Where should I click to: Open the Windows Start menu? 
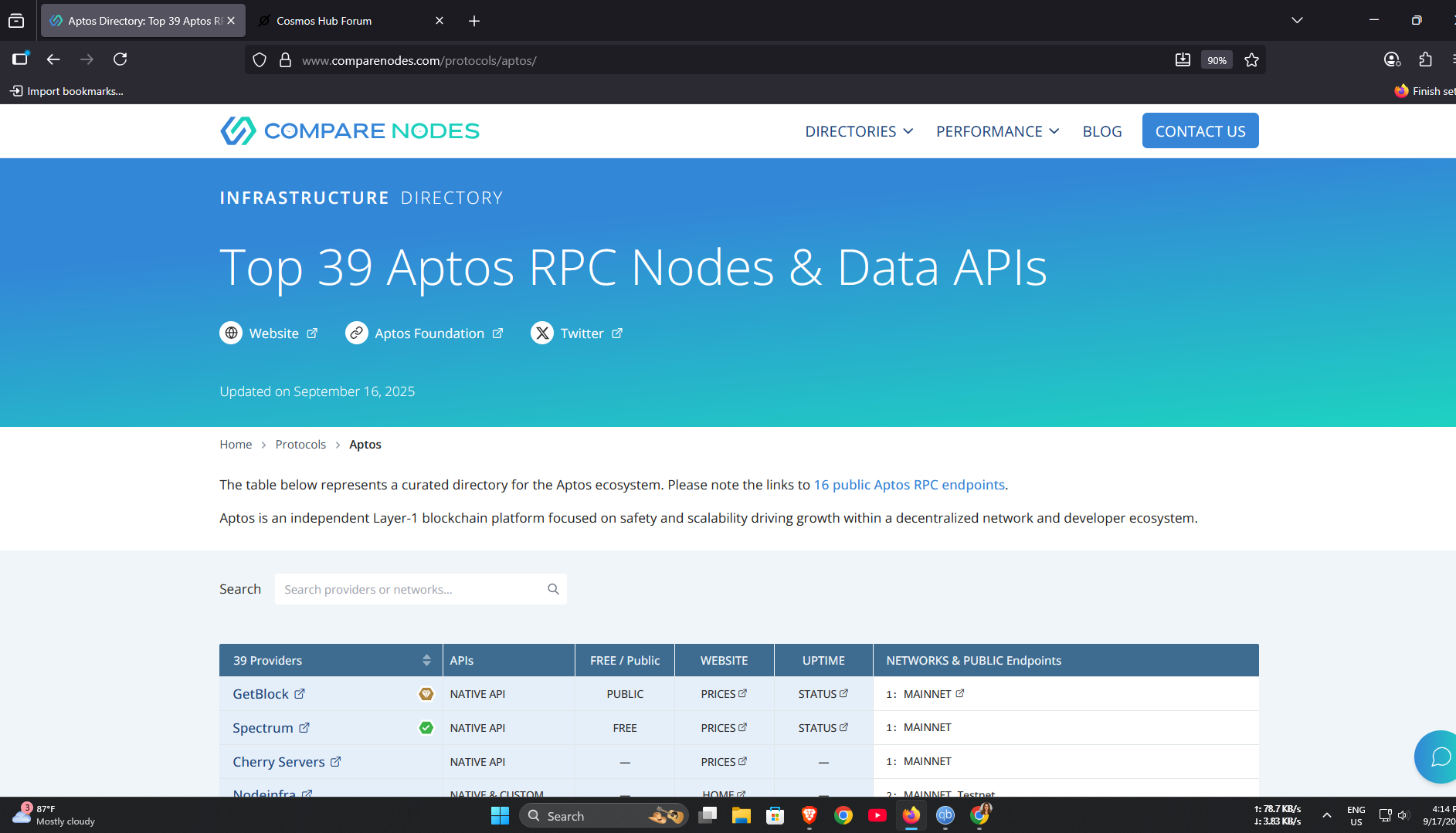(500, 816)
